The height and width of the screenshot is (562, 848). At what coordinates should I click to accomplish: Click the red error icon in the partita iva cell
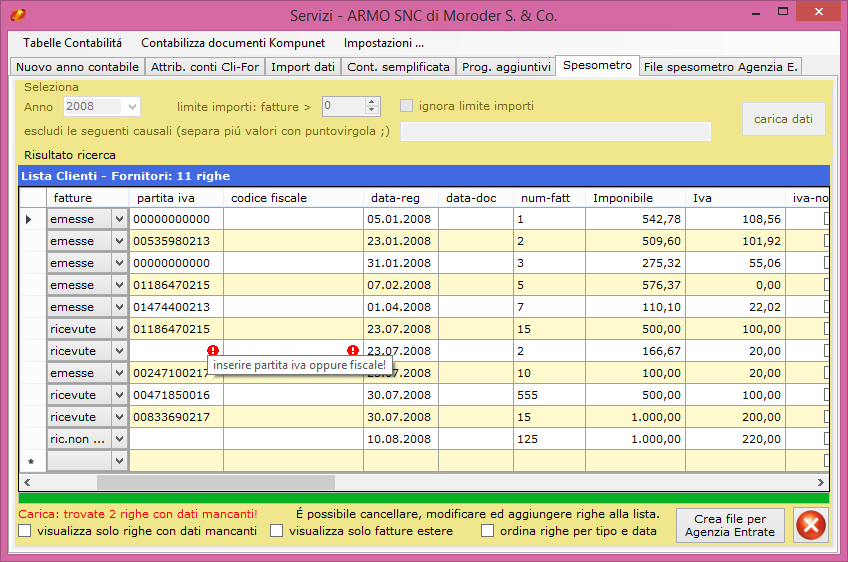[213, 351]
